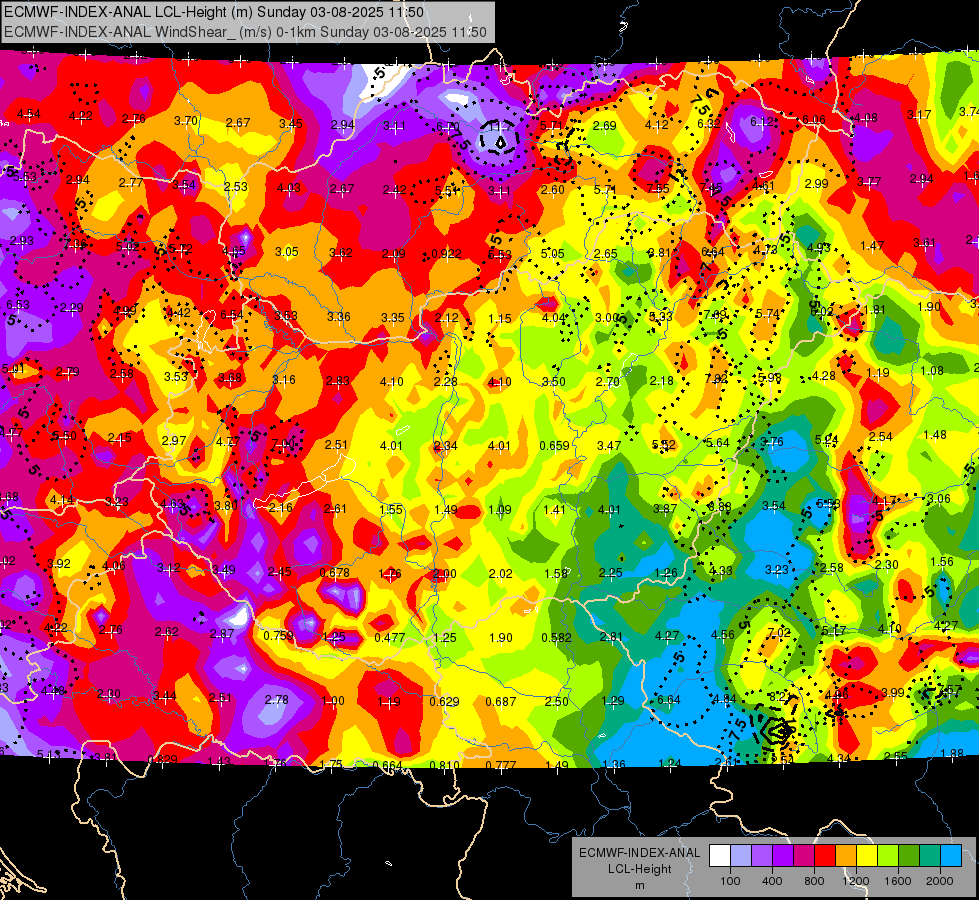Click the wind shear value 3.92
This screenshot has width=979, height=900.
pyautogui.click(x=59, y=563)
